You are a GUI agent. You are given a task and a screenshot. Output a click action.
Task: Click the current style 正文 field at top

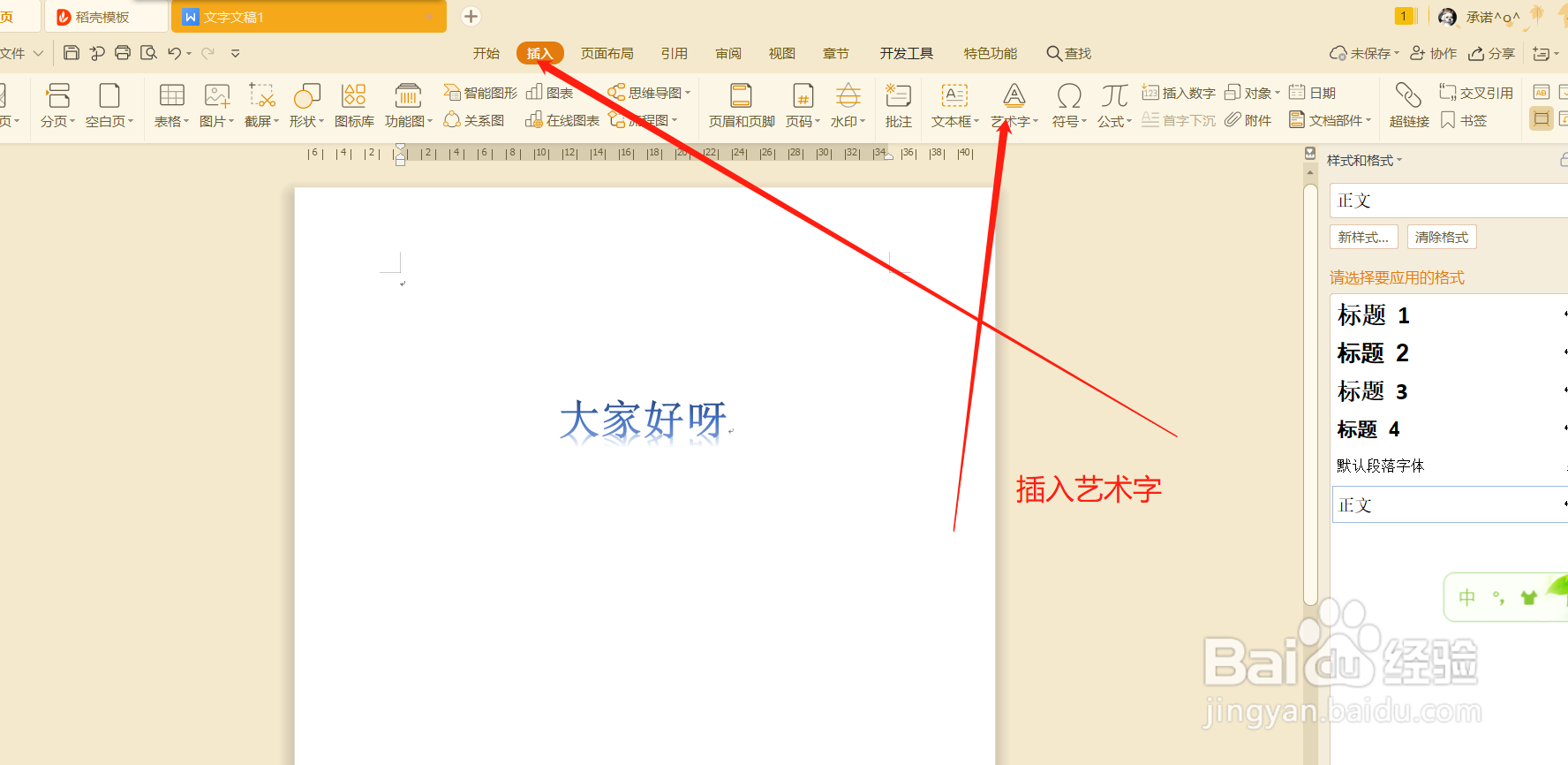[x=1449, y=201]
